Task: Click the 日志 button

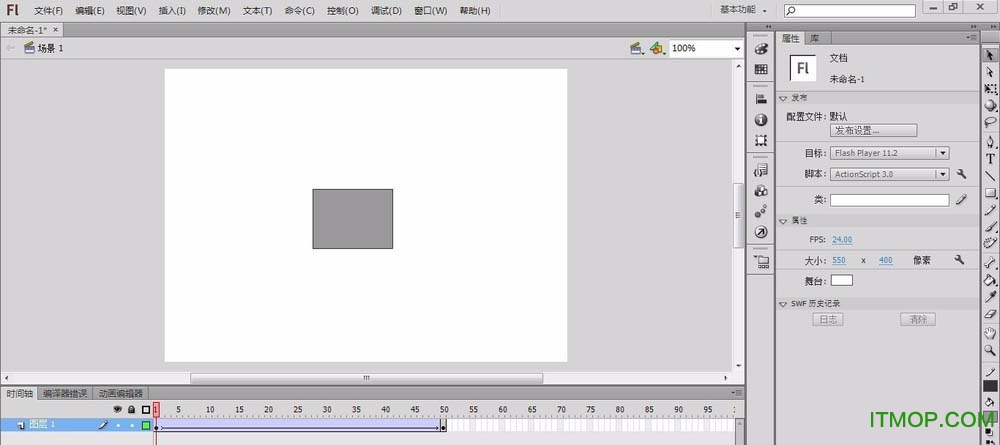Action: (828, 320)
